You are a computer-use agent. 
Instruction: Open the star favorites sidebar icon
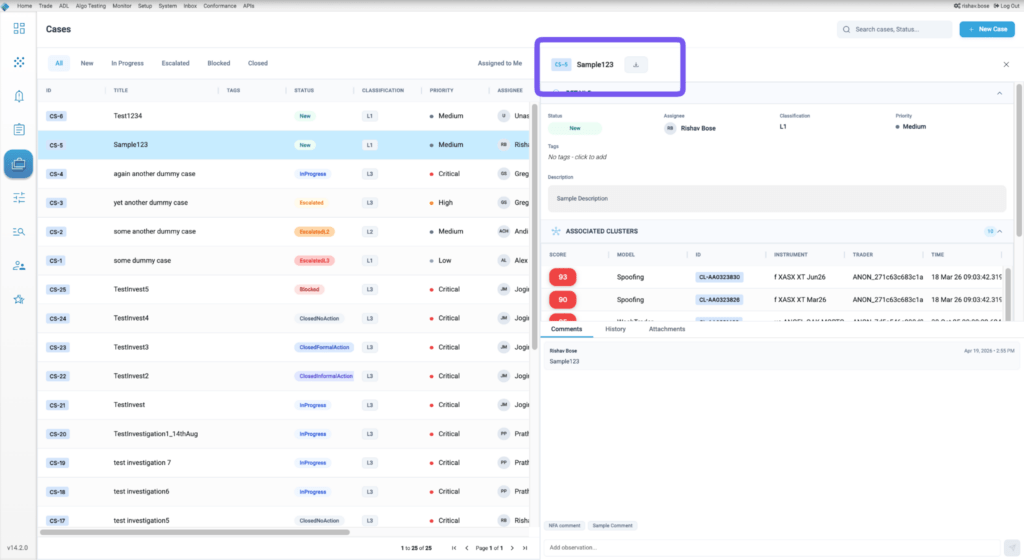(19, 300)
